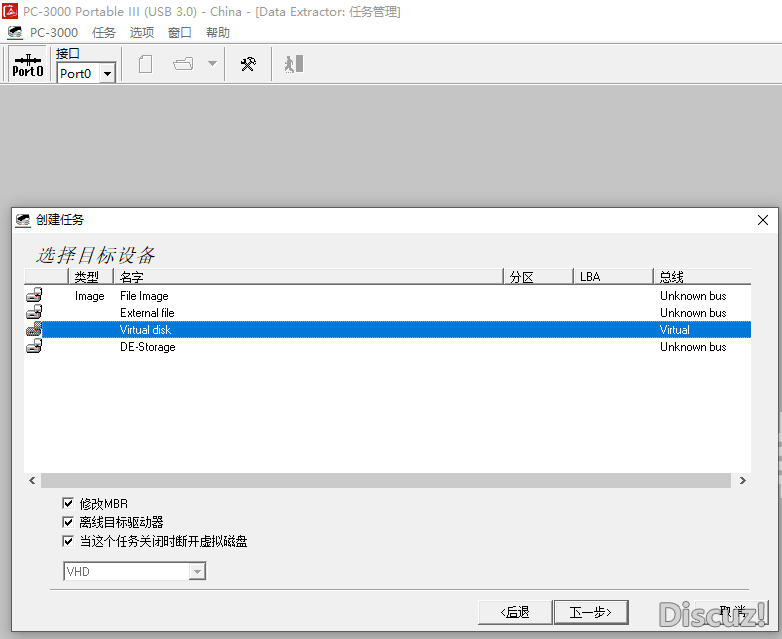Select the DE-Storage device icon

point(34,346)
